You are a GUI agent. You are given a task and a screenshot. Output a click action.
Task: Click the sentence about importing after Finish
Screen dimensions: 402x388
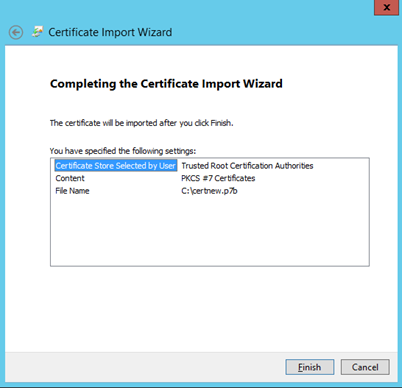[141, 123]
